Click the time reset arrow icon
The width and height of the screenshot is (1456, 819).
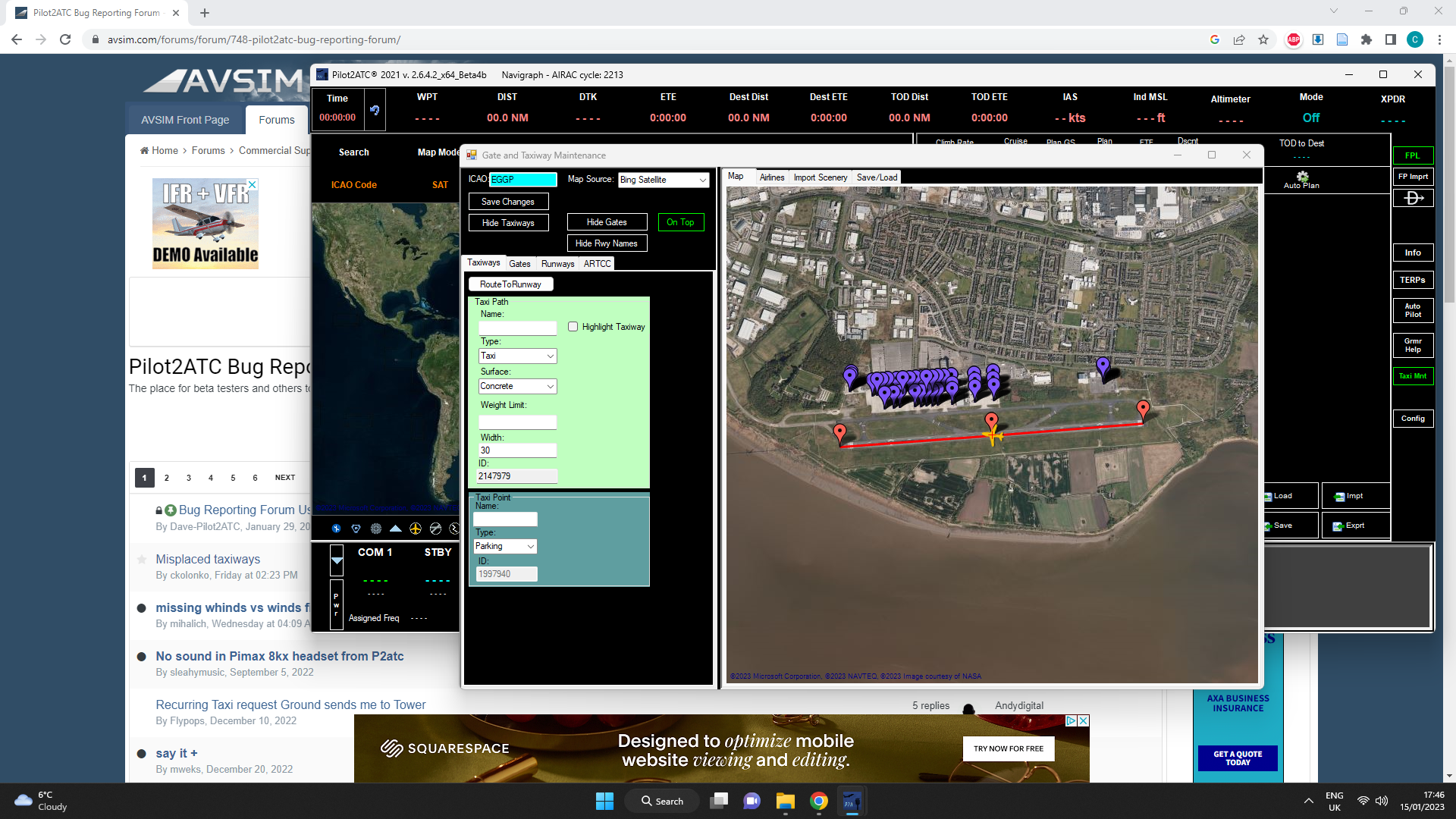pyautogui.click(x=375, y=111)
